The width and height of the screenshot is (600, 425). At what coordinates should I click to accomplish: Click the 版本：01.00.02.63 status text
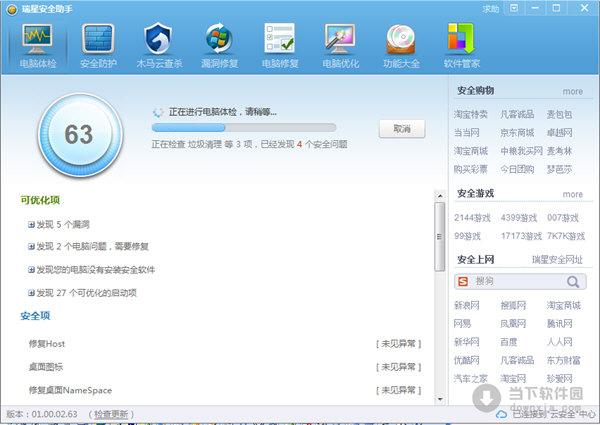point(42,414)
